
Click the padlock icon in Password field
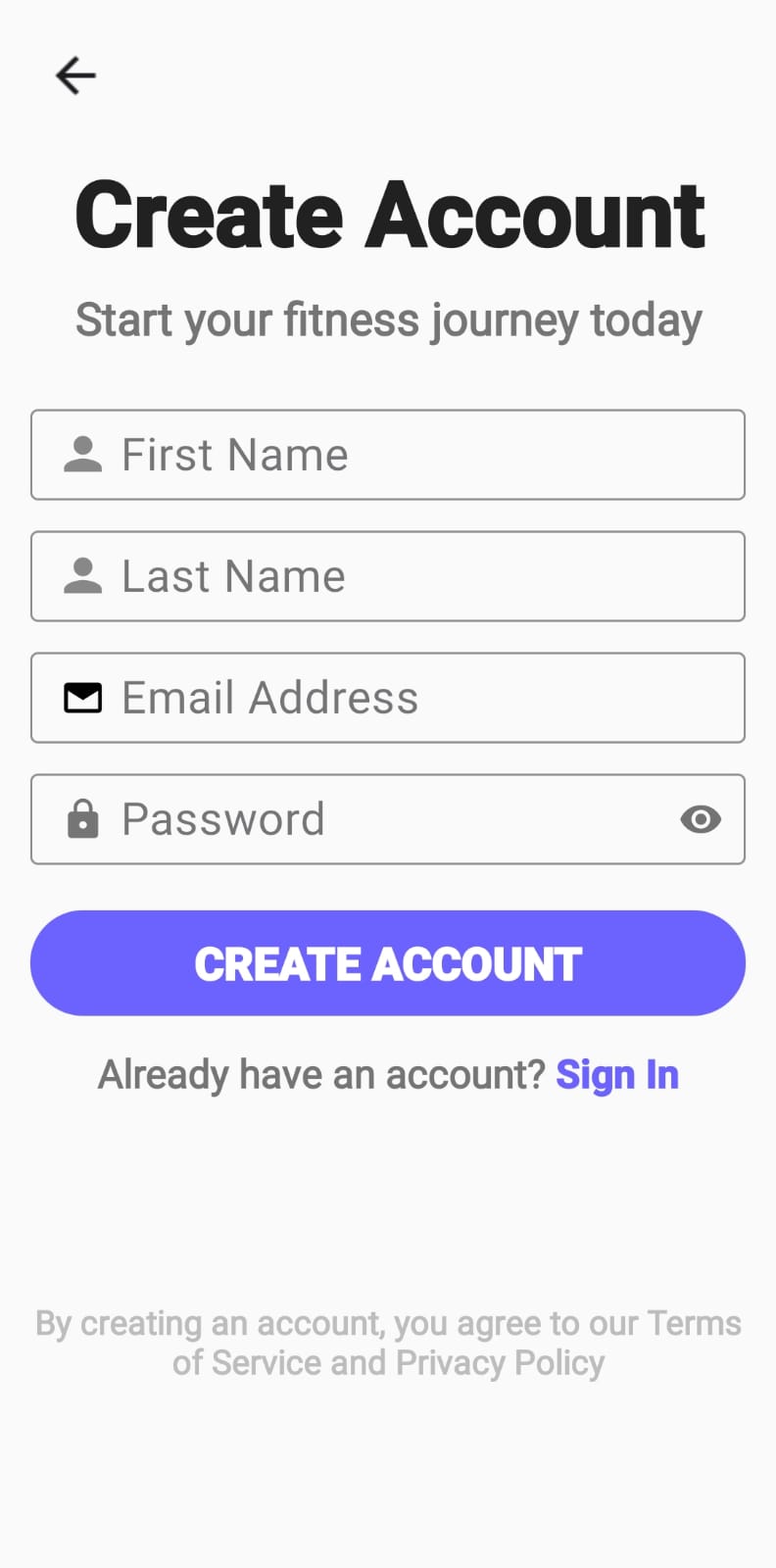click(82, 819)
